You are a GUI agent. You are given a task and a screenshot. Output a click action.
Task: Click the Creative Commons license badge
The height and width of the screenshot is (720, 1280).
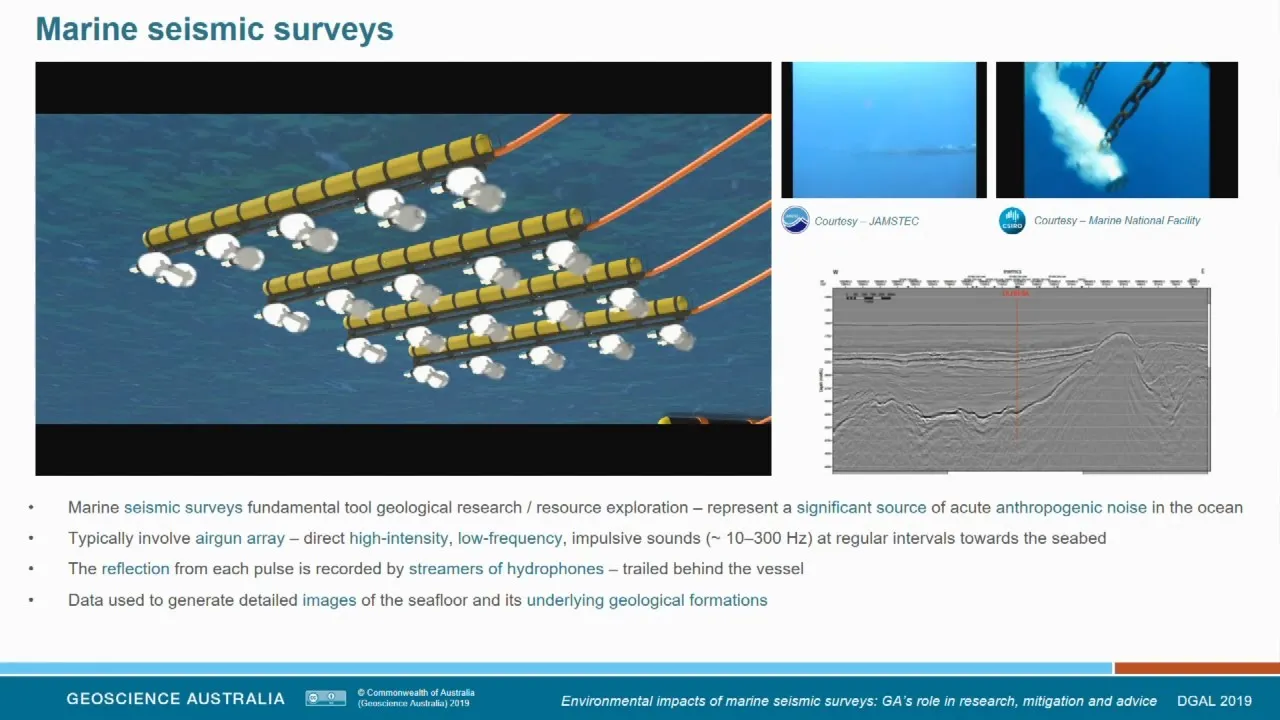point(326,699)
